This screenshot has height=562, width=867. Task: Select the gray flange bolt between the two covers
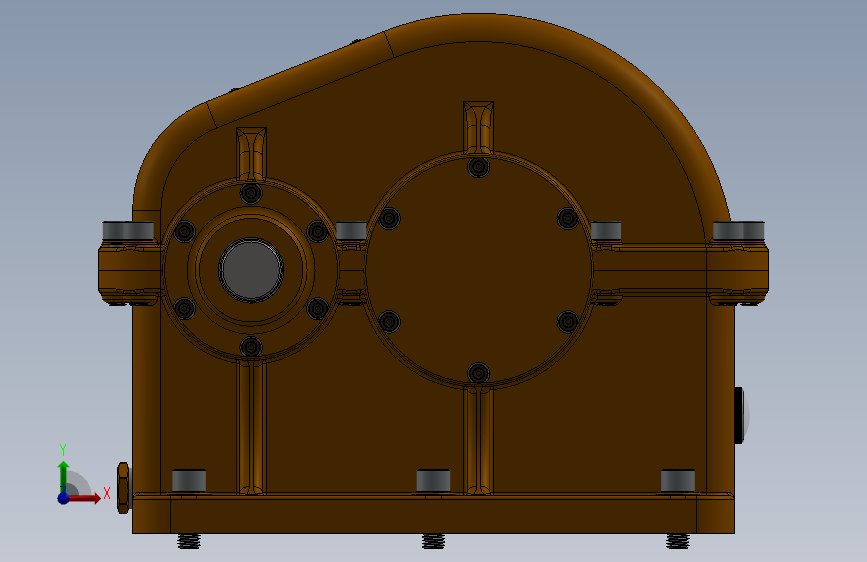[x=351, y=231]
